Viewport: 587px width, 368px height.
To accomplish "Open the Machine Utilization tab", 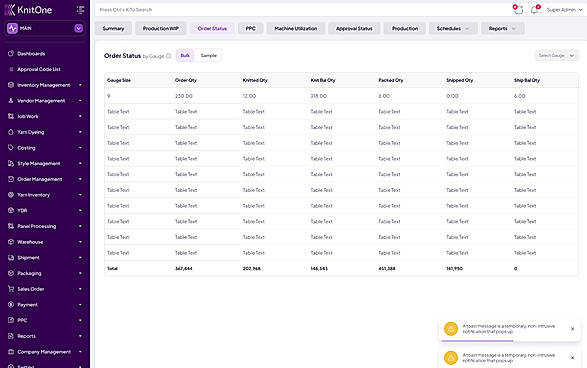I will [x=295, y=28].
